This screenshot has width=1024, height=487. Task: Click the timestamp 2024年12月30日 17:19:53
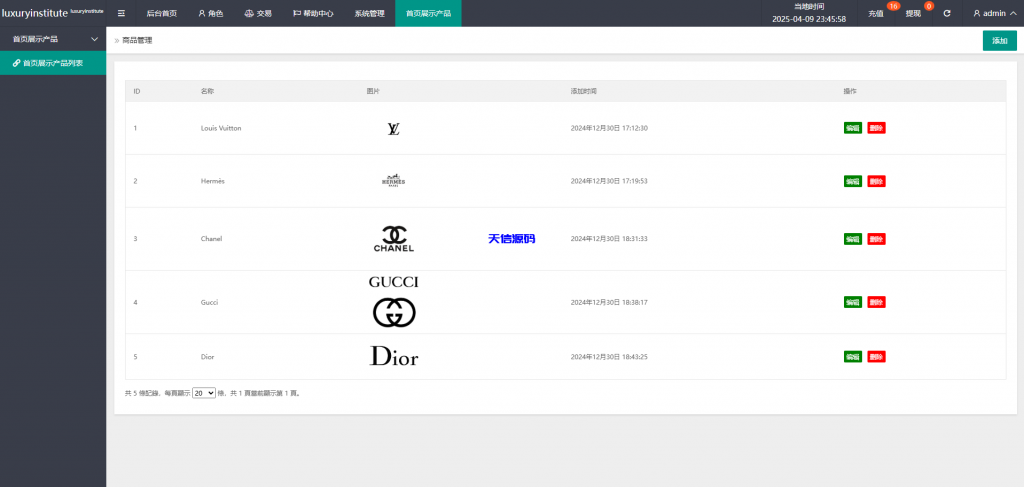pyautogui.click(x=609, y=181)
